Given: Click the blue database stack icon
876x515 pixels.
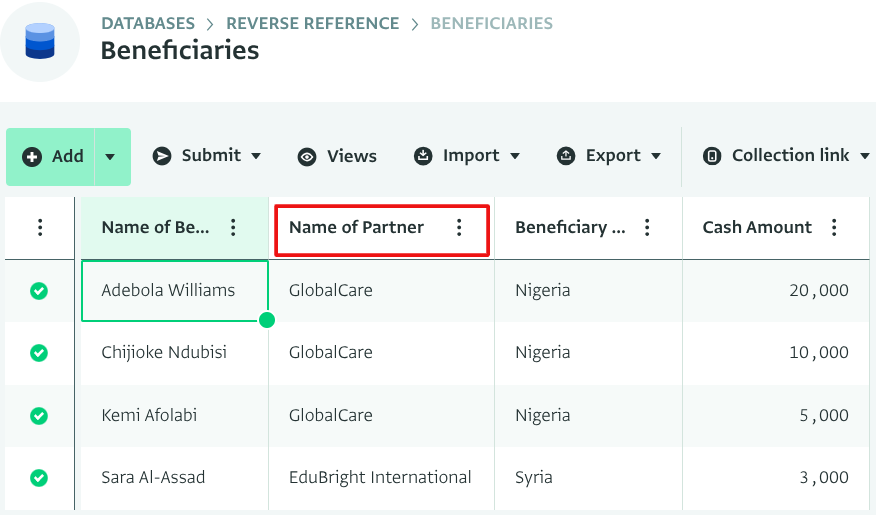Looking at the screenshot, I should click(x=40, y=42).
